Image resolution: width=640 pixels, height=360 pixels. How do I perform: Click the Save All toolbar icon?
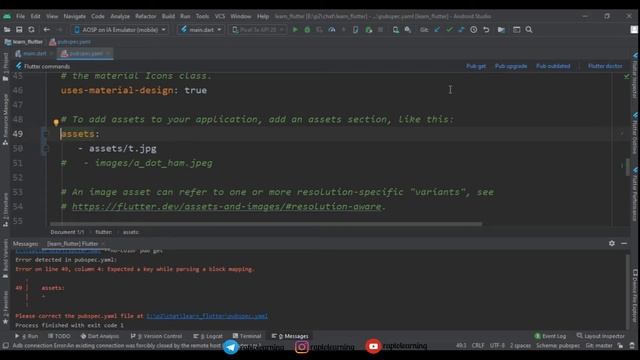[19, 30]
